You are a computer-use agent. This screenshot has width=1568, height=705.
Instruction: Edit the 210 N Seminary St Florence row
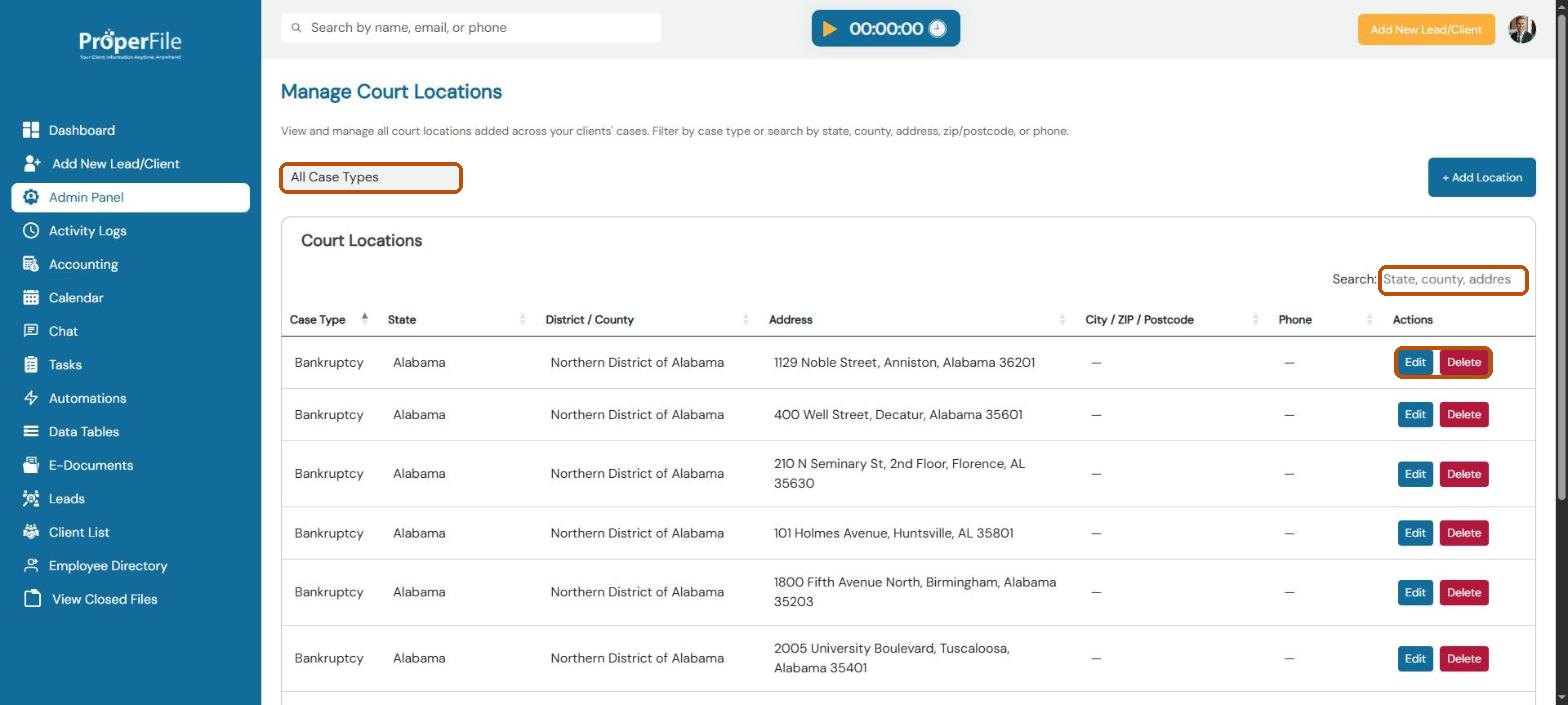(1415, 474)
